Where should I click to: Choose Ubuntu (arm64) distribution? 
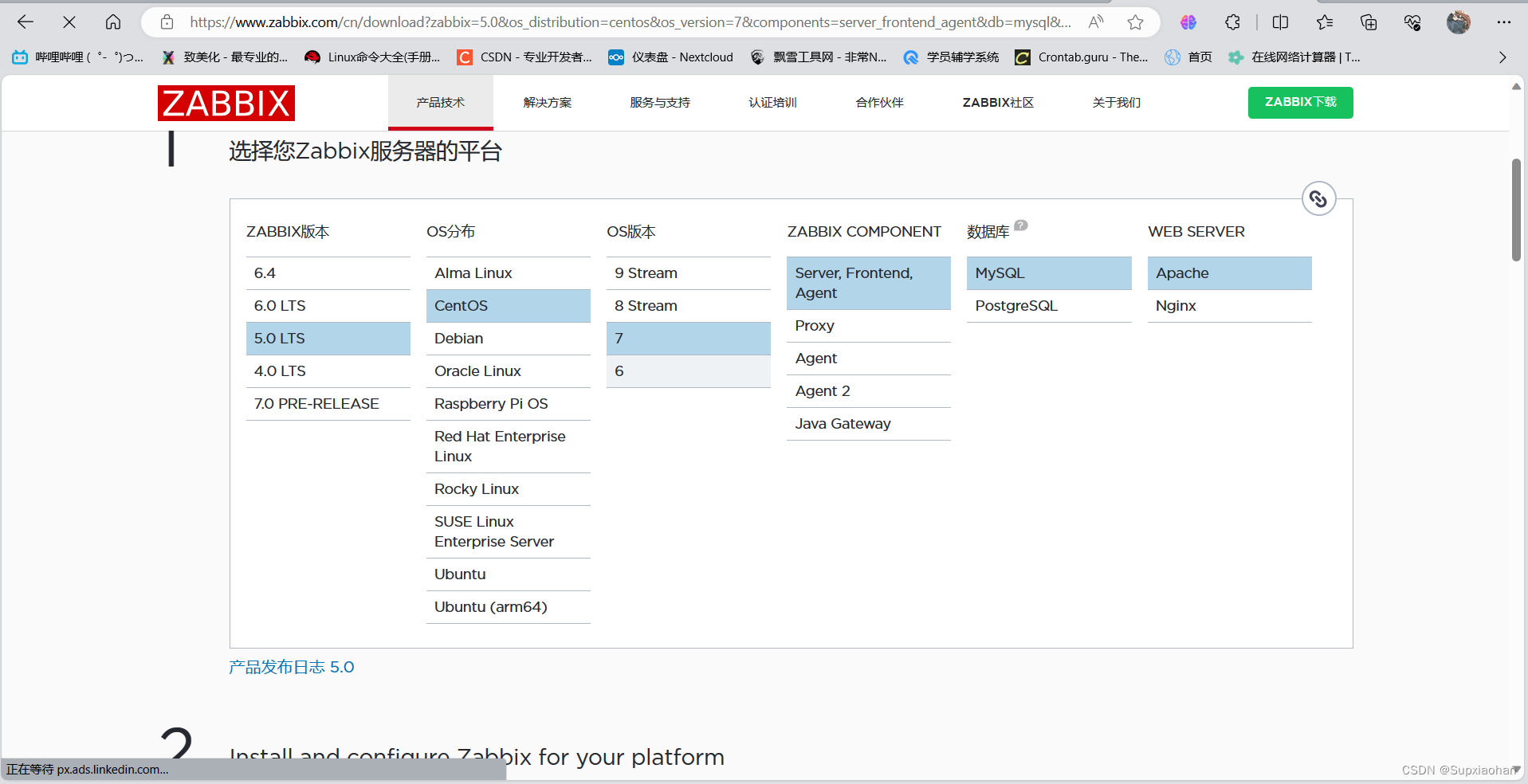coord(508,607)
